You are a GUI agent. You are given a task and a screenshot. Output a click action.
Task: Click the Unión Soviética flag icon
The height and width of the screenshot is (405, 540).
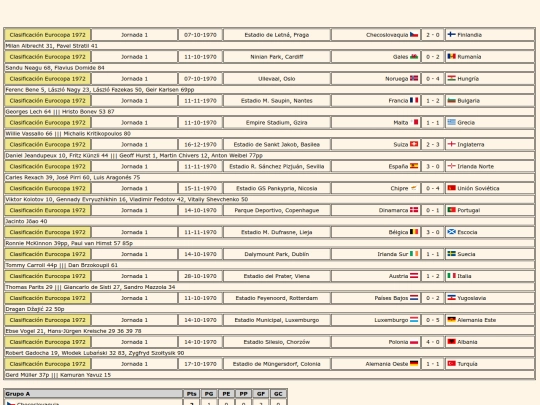pyautogui.click(x=451, y=188)
